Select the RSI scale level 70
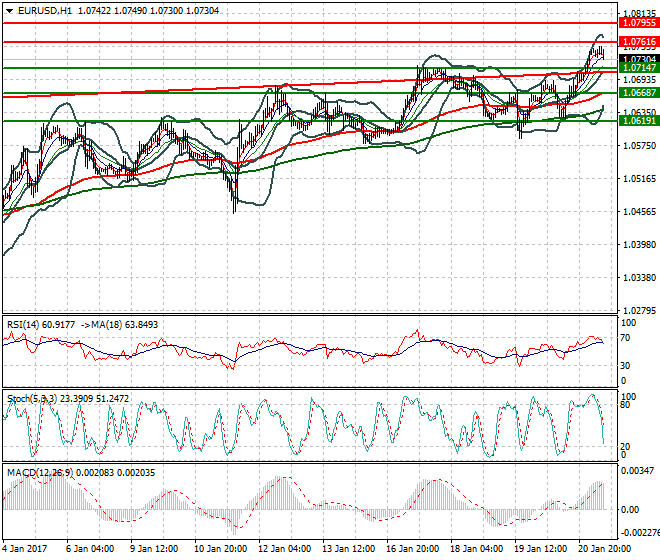Image resolution: width=660 pixels, height=560 pixels. [625, 338]
